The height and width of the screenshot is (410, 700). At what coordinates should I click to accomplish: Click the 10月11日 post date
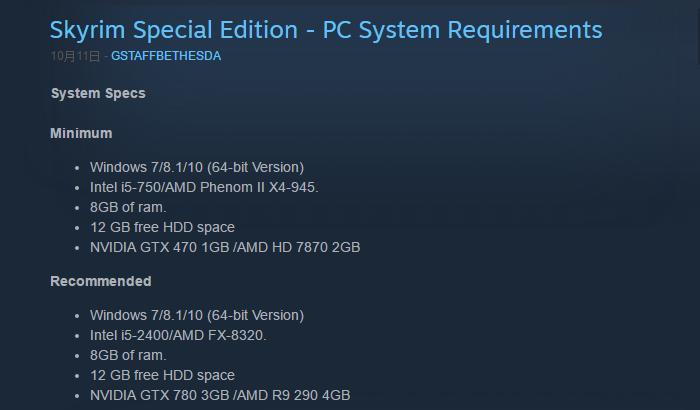tap(75, 57)
